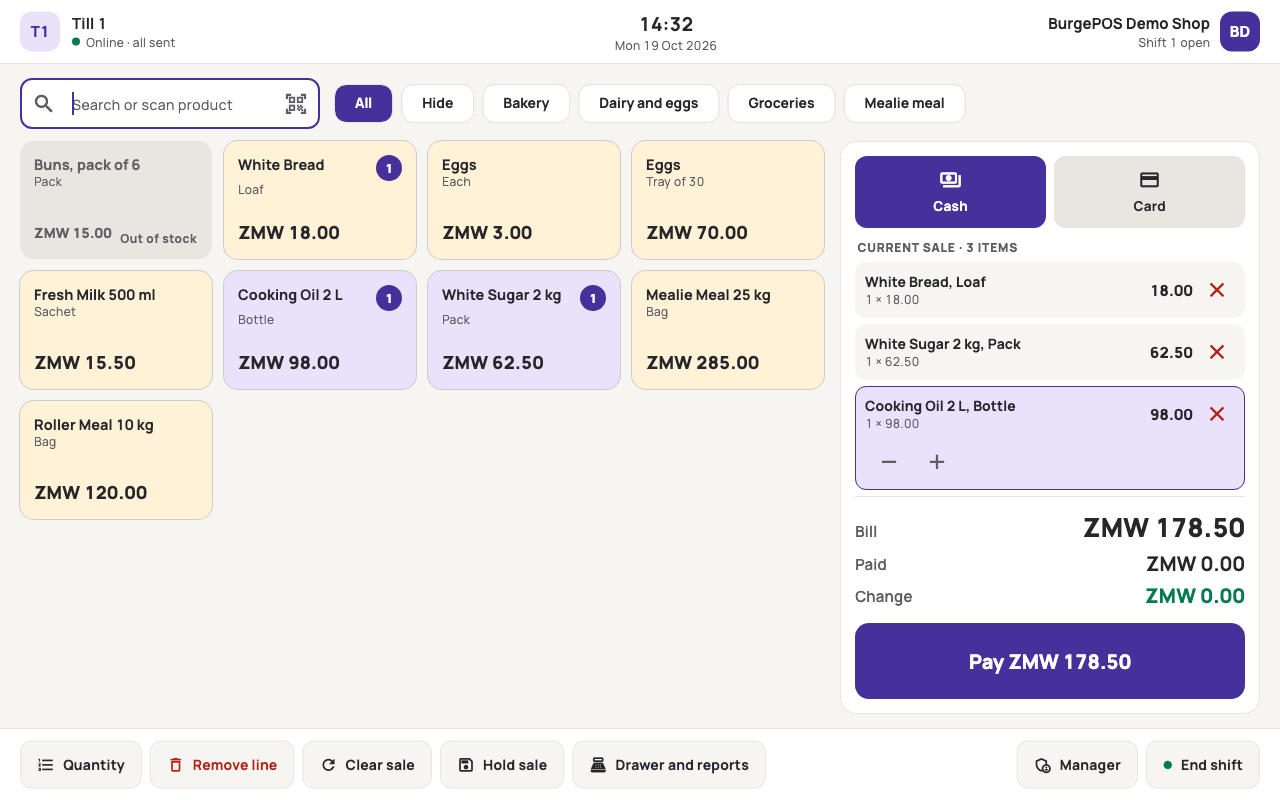Filter products by Dairy and eggs
This screenshot has width=1280, height=800.
(649, 103)
